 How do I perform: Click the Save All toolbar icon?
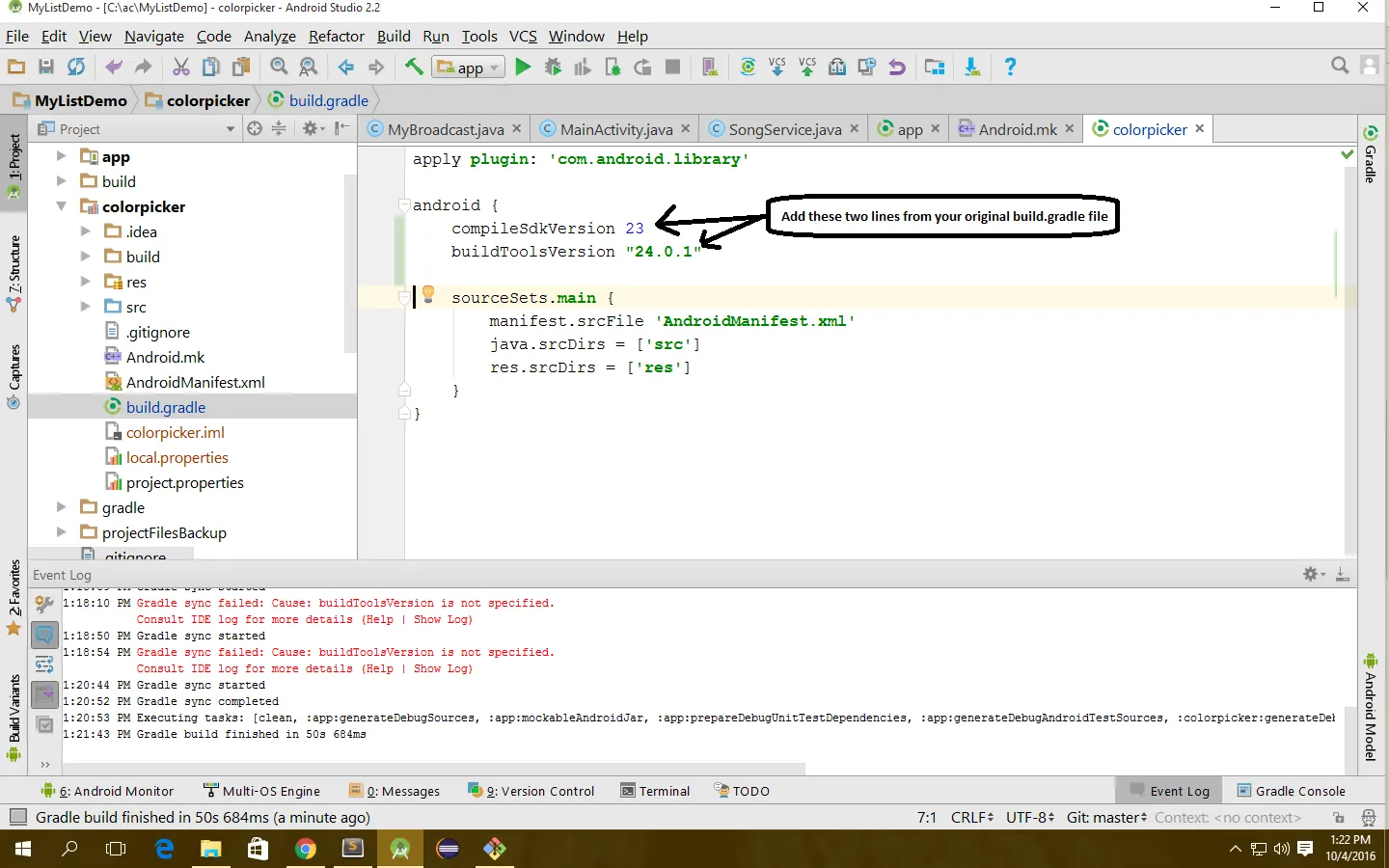tap(46, 67)
